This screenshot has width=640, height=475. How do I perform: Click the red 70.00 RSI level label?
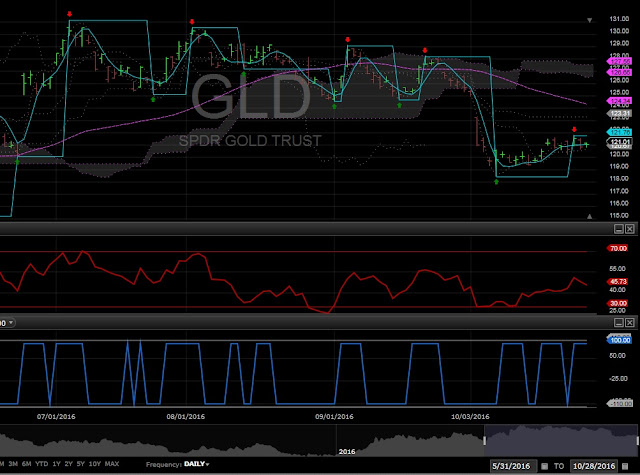[618, 248]
